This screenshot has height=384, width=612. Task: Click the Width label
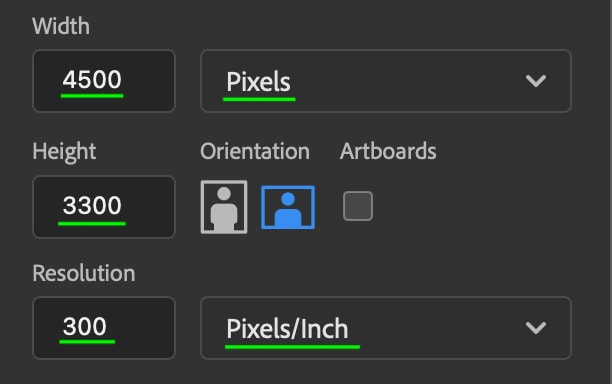(61, 26)
